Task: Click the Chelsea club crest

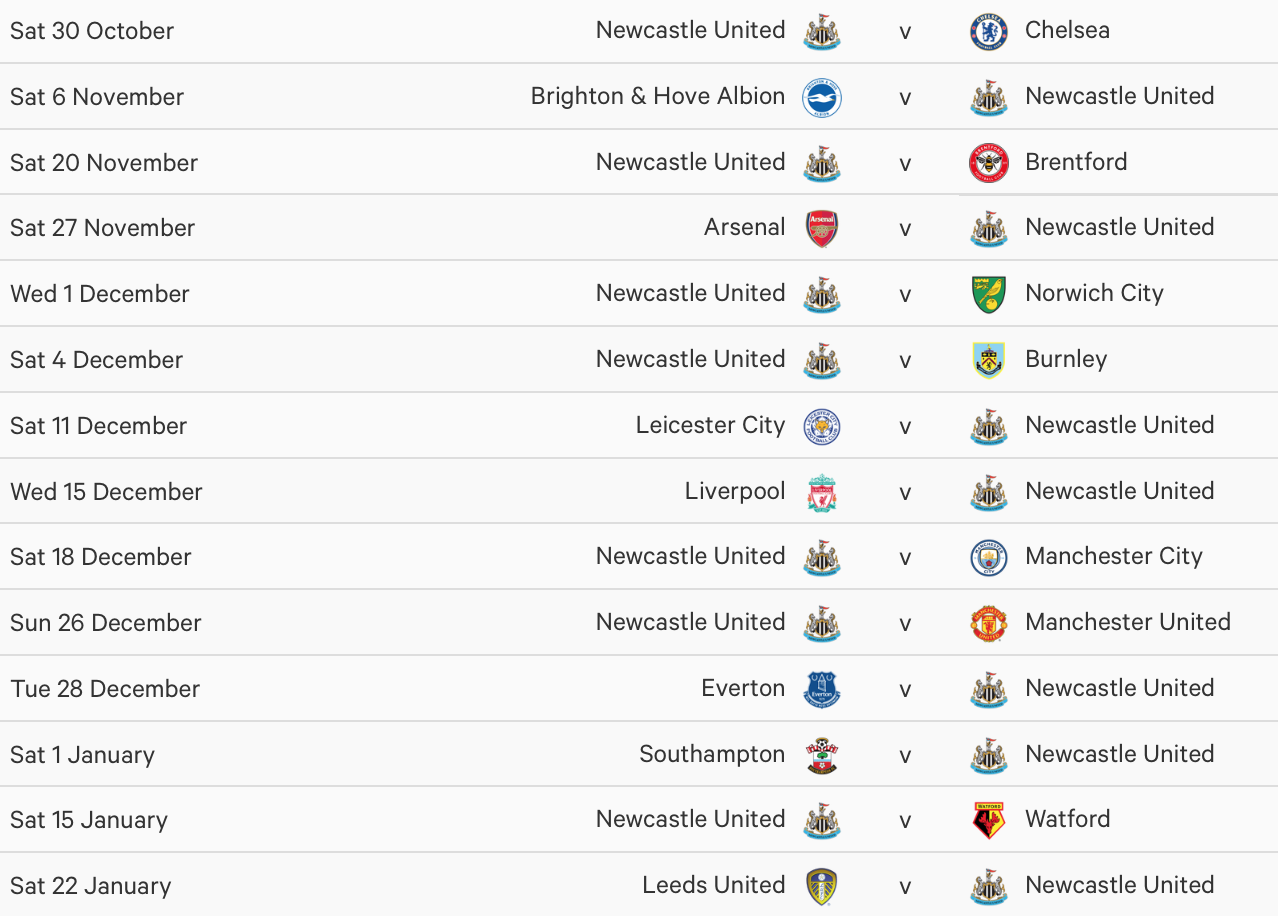Action: (x=989, y=31)
